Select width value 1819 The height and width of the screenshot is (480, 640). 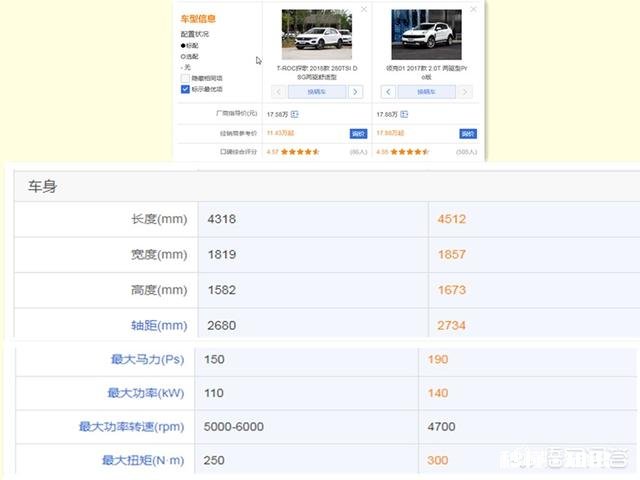pos(222,255)
